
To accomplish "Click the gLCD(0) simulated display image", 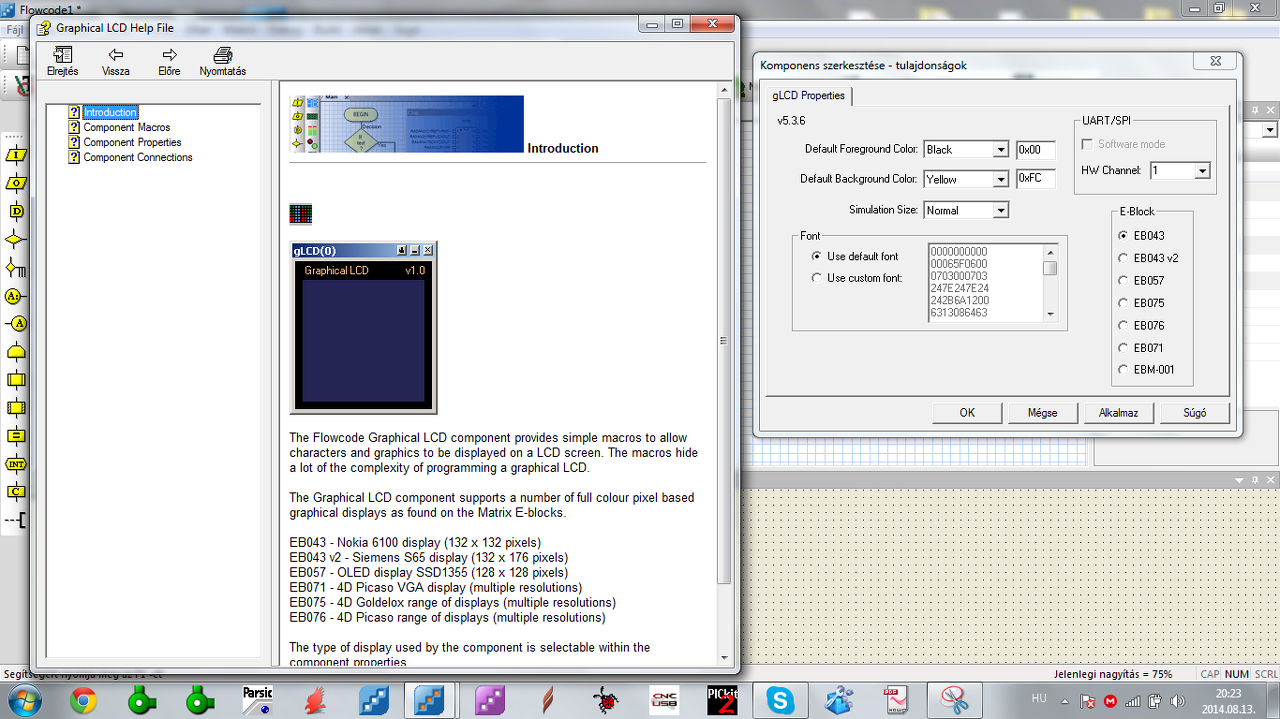I will (364, 327).
